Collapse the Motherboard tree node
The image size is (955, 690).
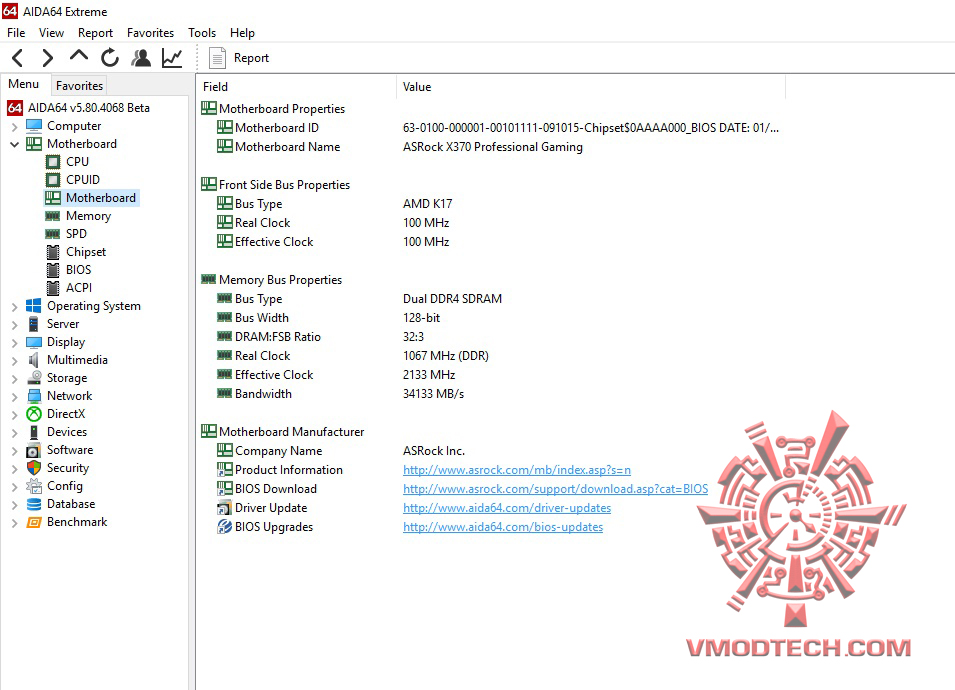pos(15,145)
